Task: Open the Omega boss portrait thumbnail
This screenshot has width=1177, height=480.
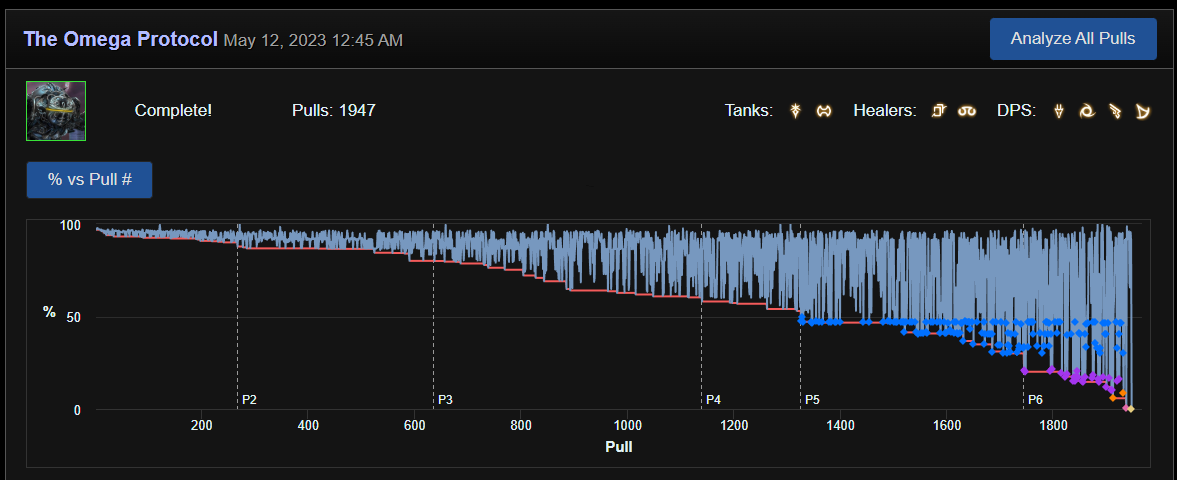Action: (x=56, y=111)
